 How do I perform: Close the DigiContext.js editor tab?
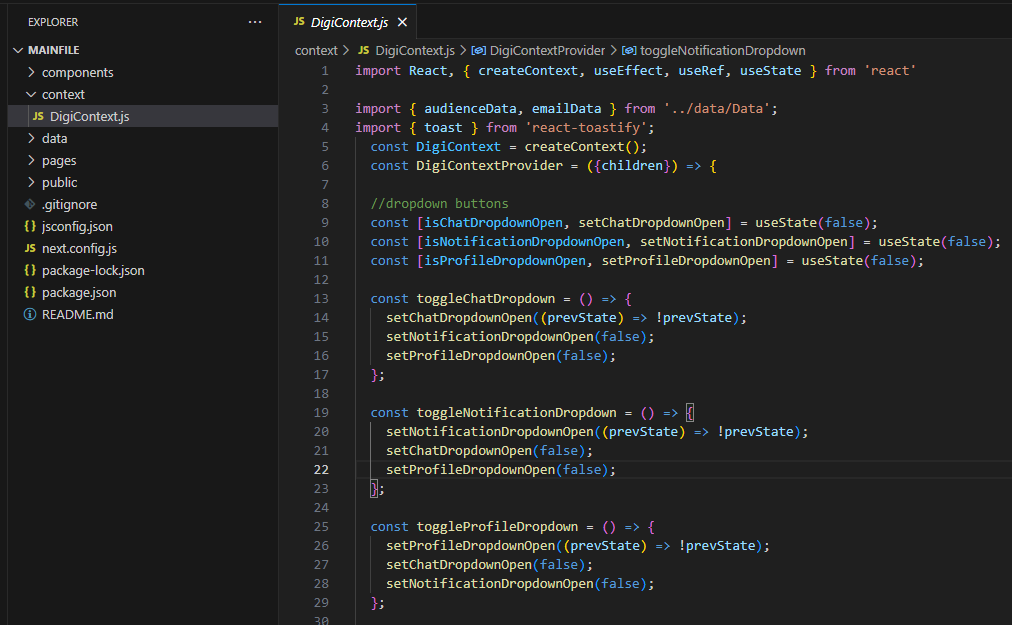tap(402, 22)
